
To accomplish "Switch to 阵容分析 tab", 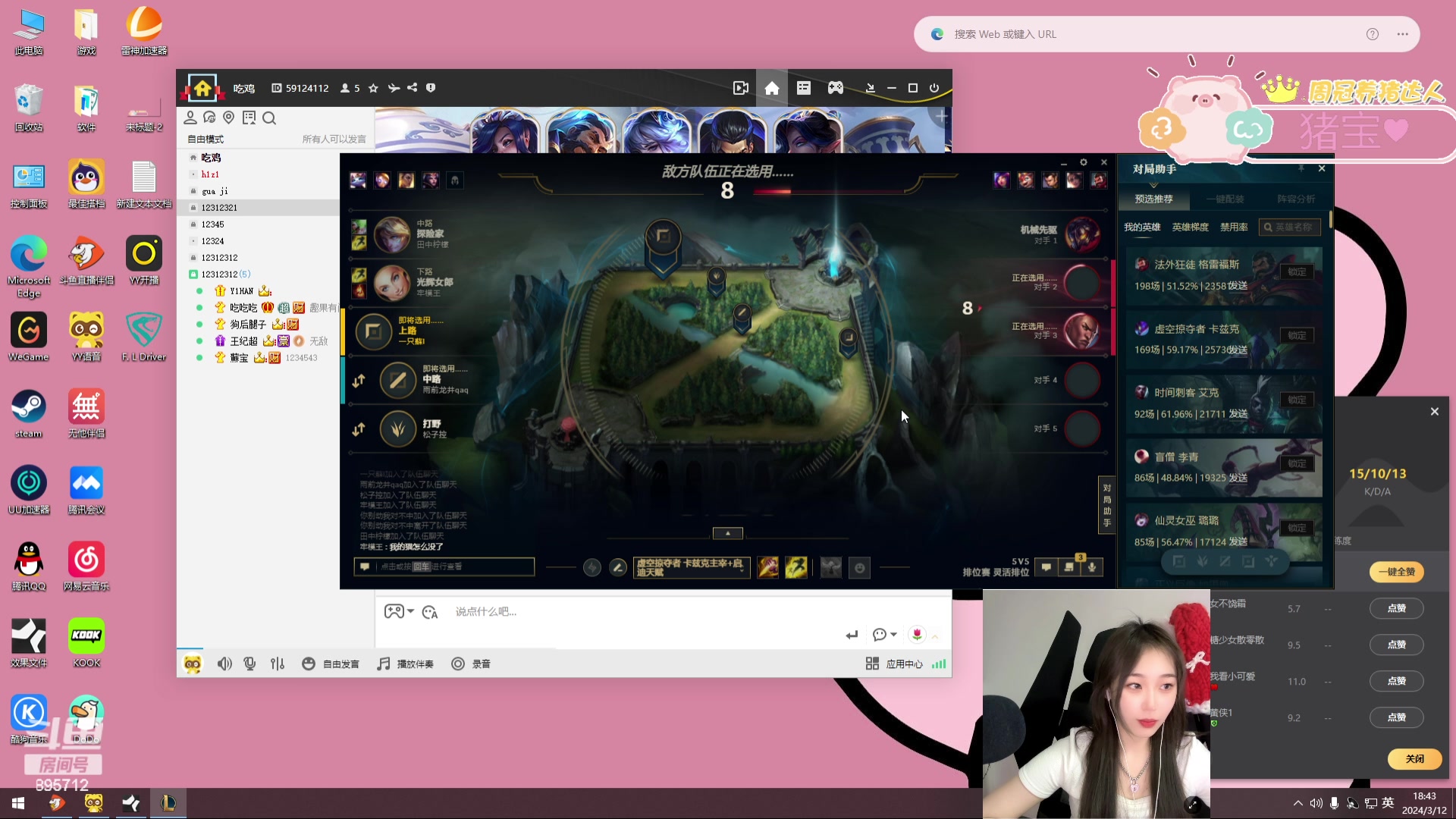I will pyautogui.click(x=1295, y=199).
